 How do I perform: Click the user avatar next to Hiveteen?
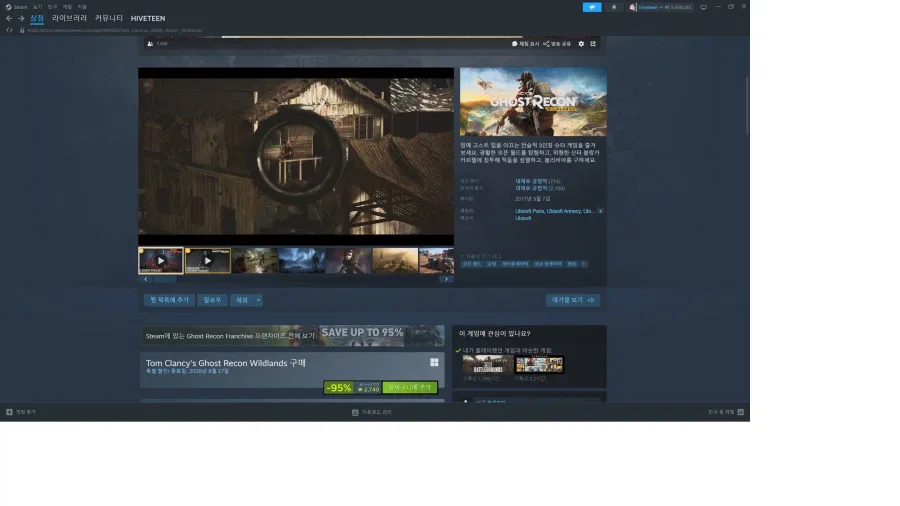pos(633,7)
